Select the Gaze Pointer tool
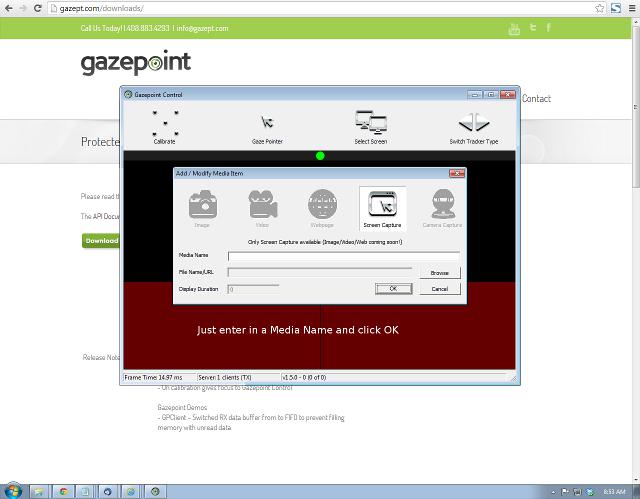Viewport: 640px width, 499px height. pyautogui.click(x=267, y=129)
